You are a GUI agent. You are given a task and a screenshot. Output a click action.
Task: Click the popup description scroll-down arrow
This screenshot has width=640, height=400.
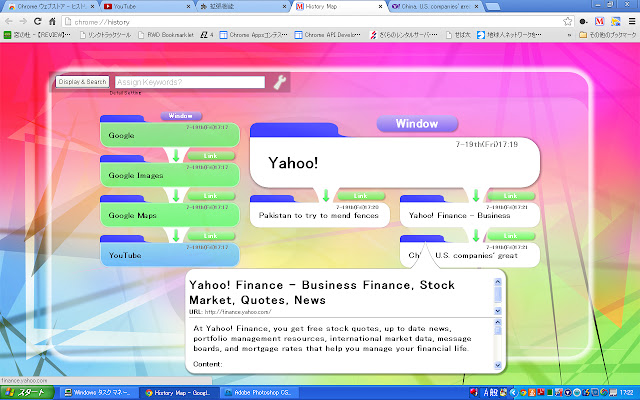point(498,365)
